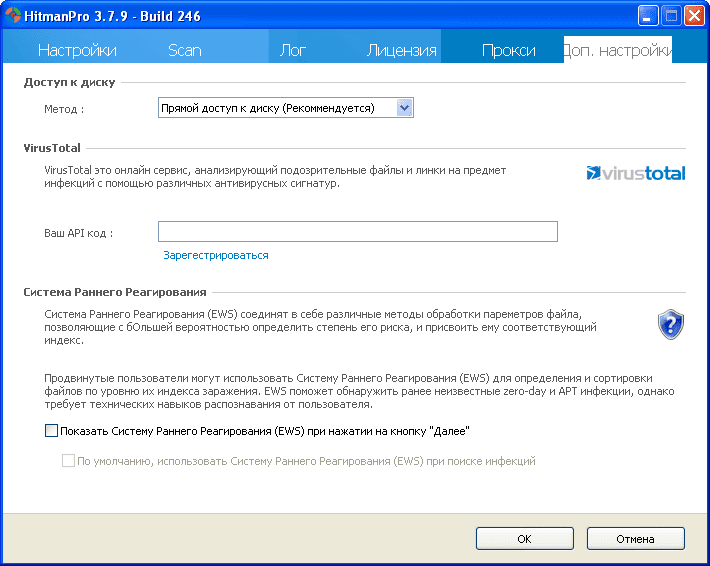Follow the Зарегестрироваться link

[x=216, y=255]
